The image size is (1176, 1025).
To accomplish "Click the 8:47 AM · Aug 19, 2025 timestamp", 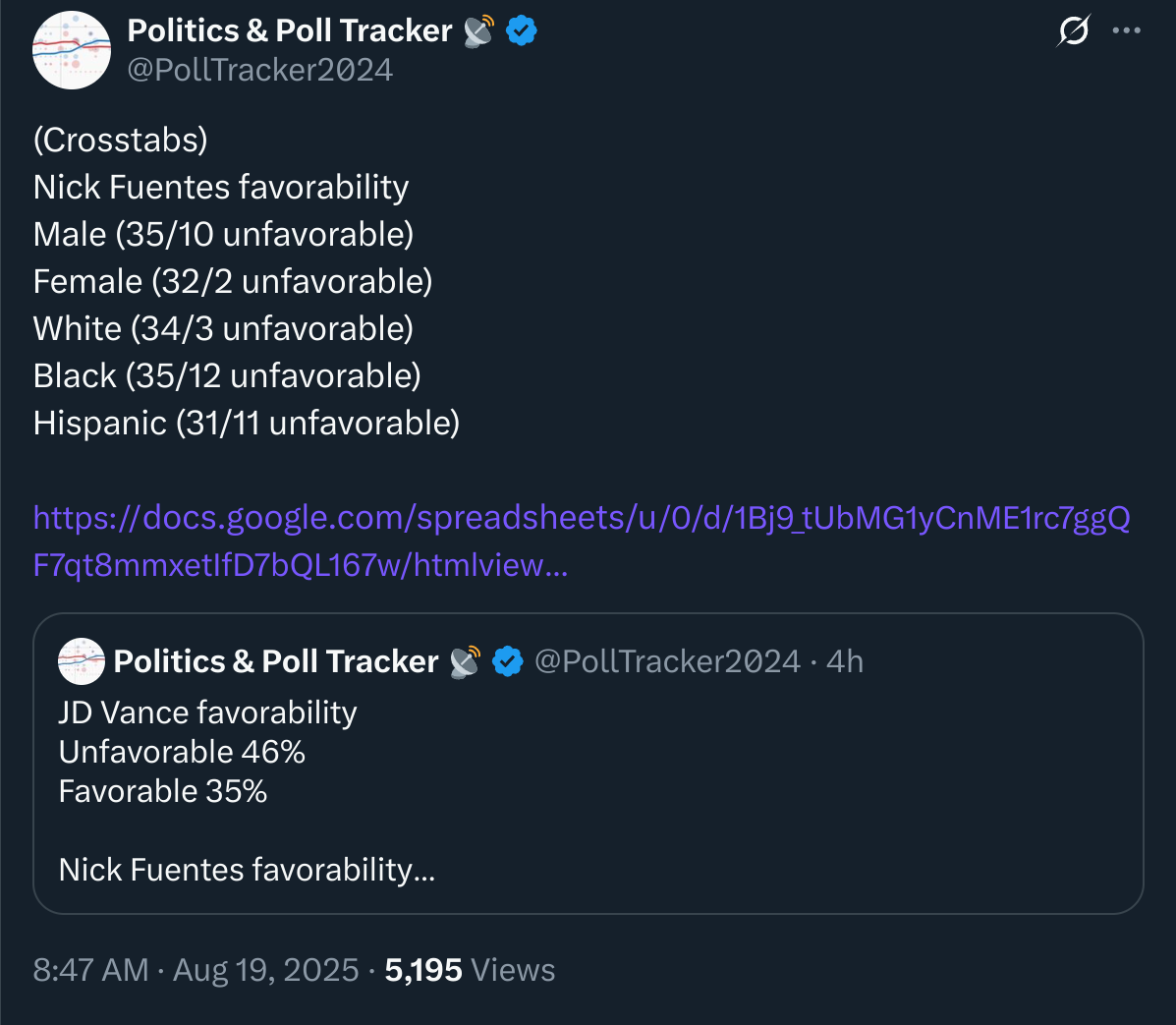I will [x=196, y=970].
